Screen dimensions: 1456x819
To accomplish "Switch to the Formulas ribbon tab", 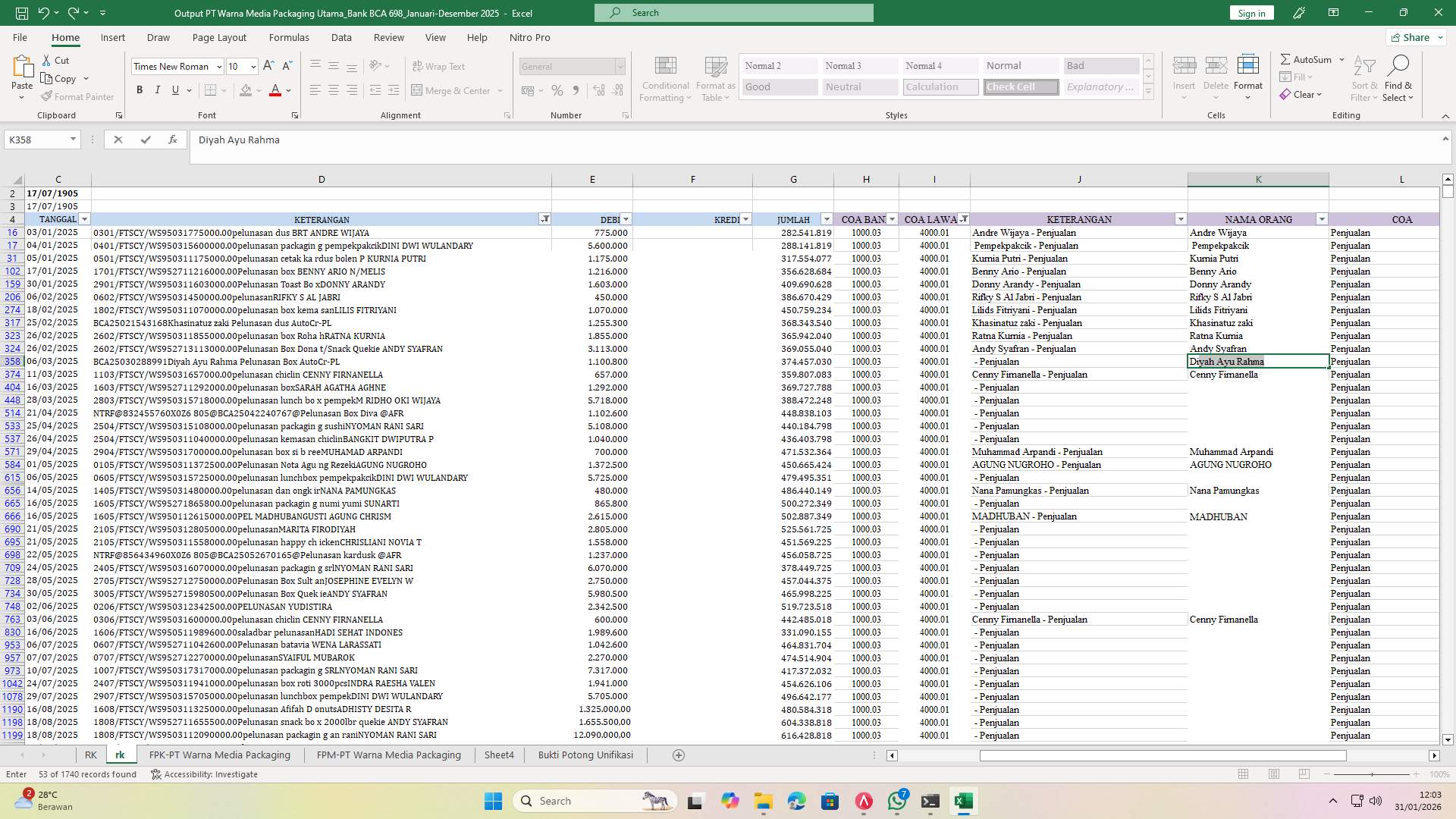I will (289, 37).
